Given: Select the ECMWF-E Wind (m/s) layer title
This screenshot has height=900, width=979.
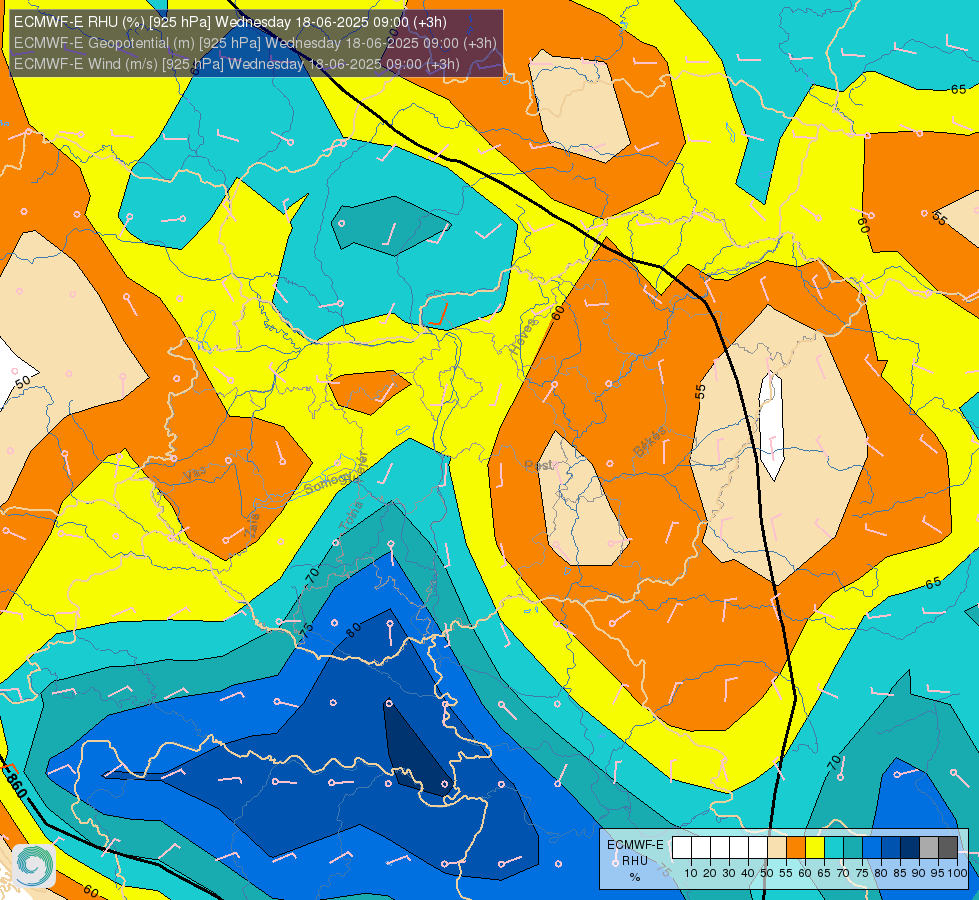Looking at the screenshot, I should (x=237, y=64).
